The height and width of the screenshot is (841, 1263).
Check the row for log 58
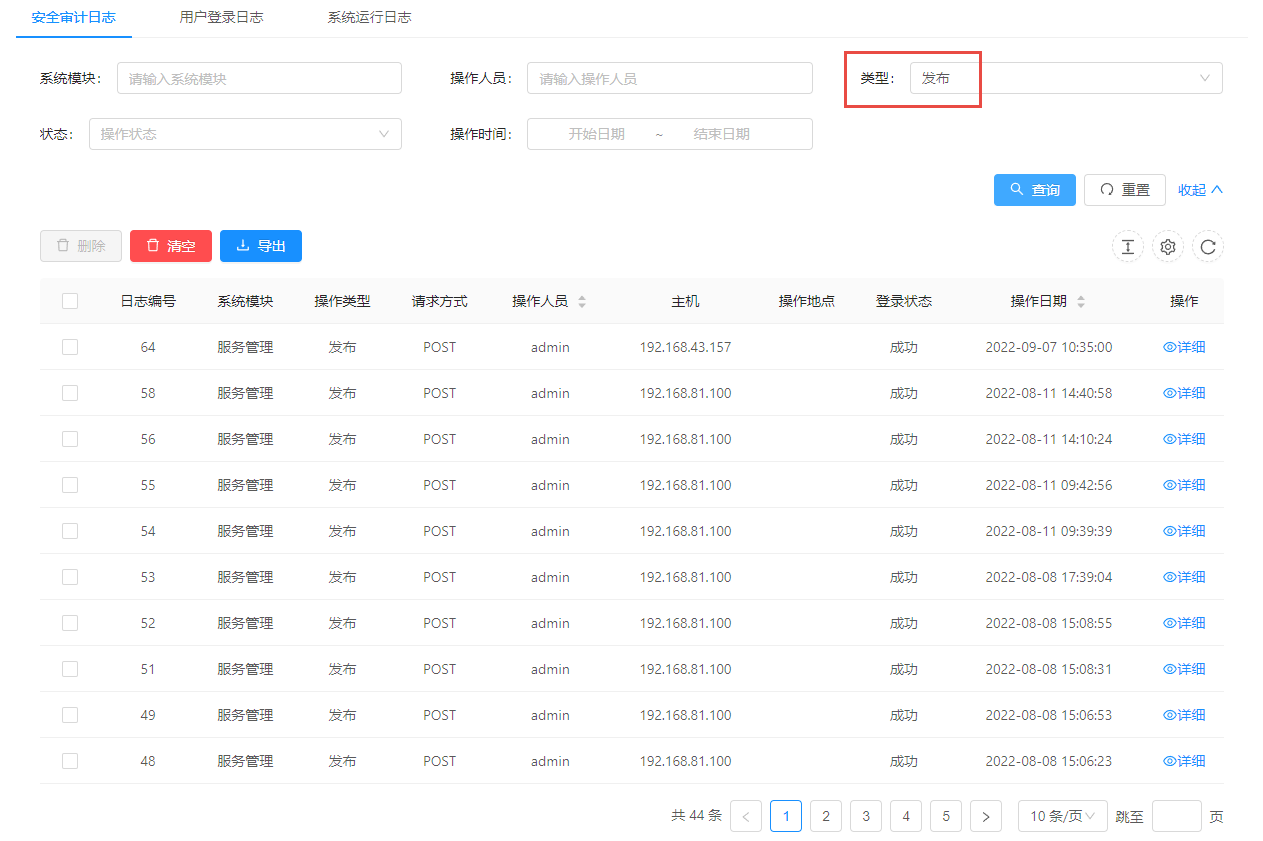coord(70,393)
